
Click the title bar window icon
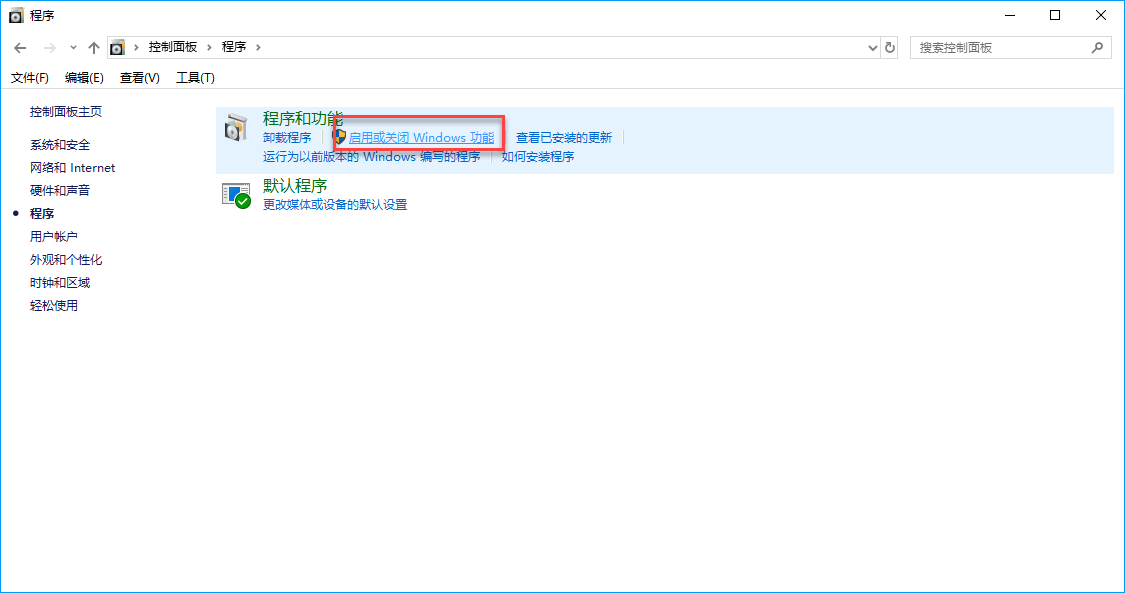point(16,15)
